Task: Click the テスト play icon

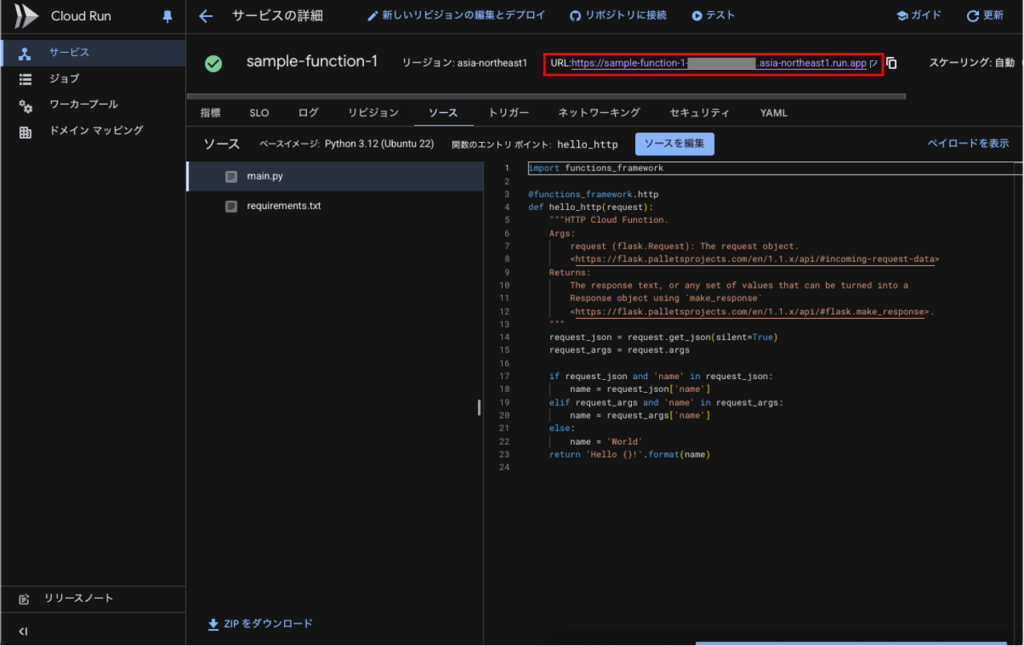Action: 697,16
